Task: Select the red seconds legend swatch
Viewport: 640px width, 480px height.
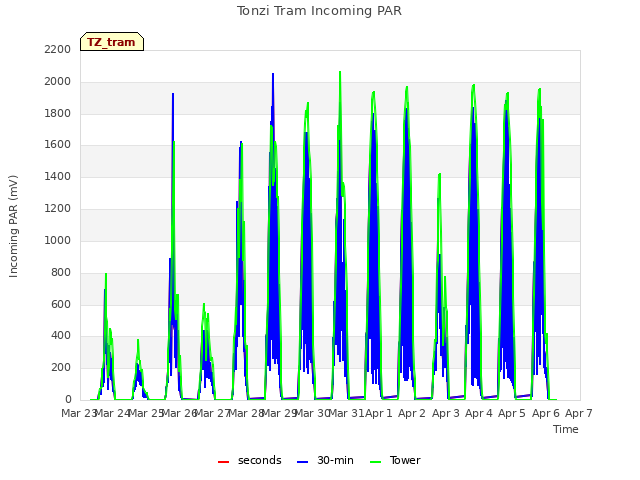Action: (223, 462)
